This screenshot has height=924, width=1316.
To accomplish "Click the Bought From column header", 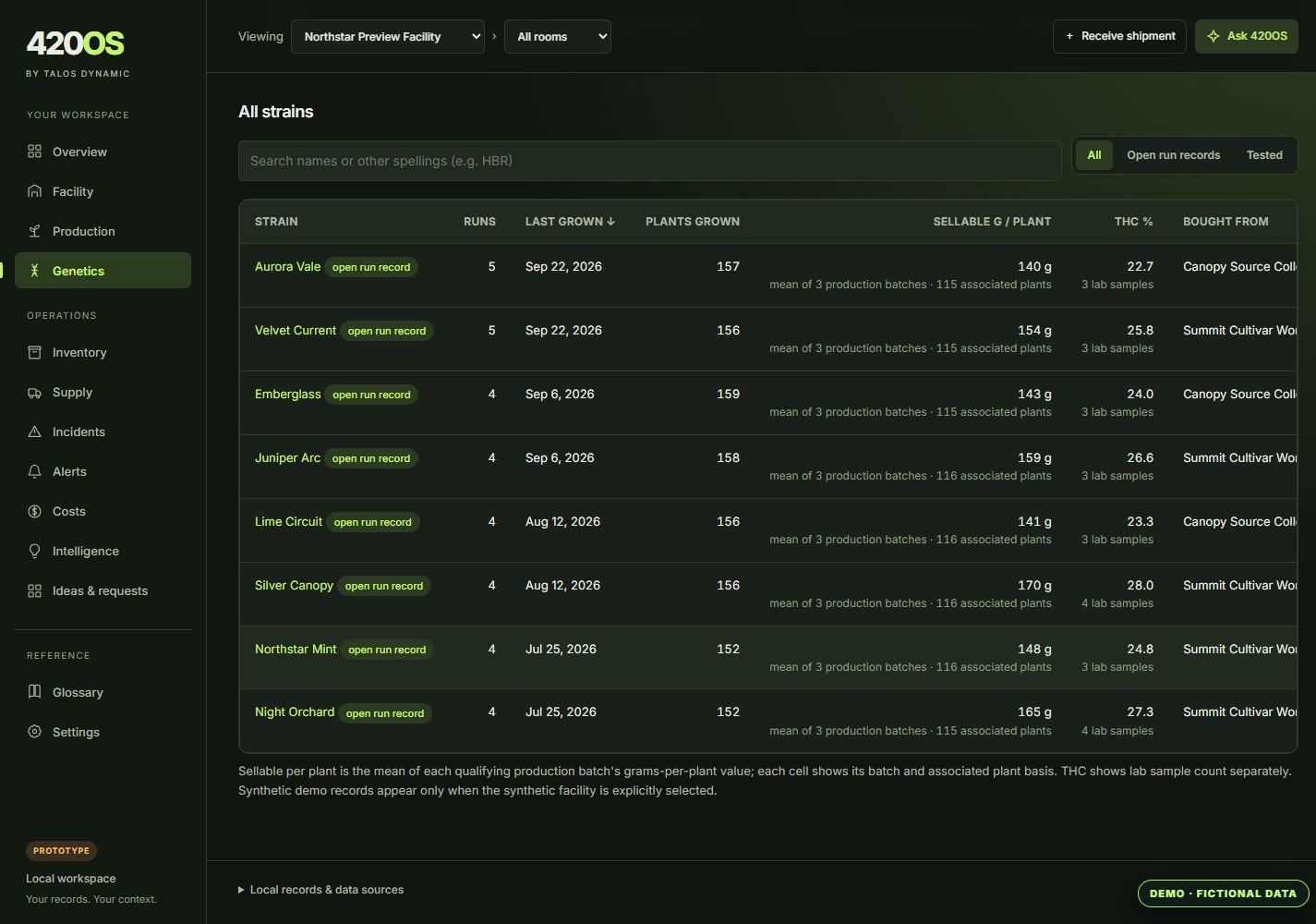I will 1225,222.
